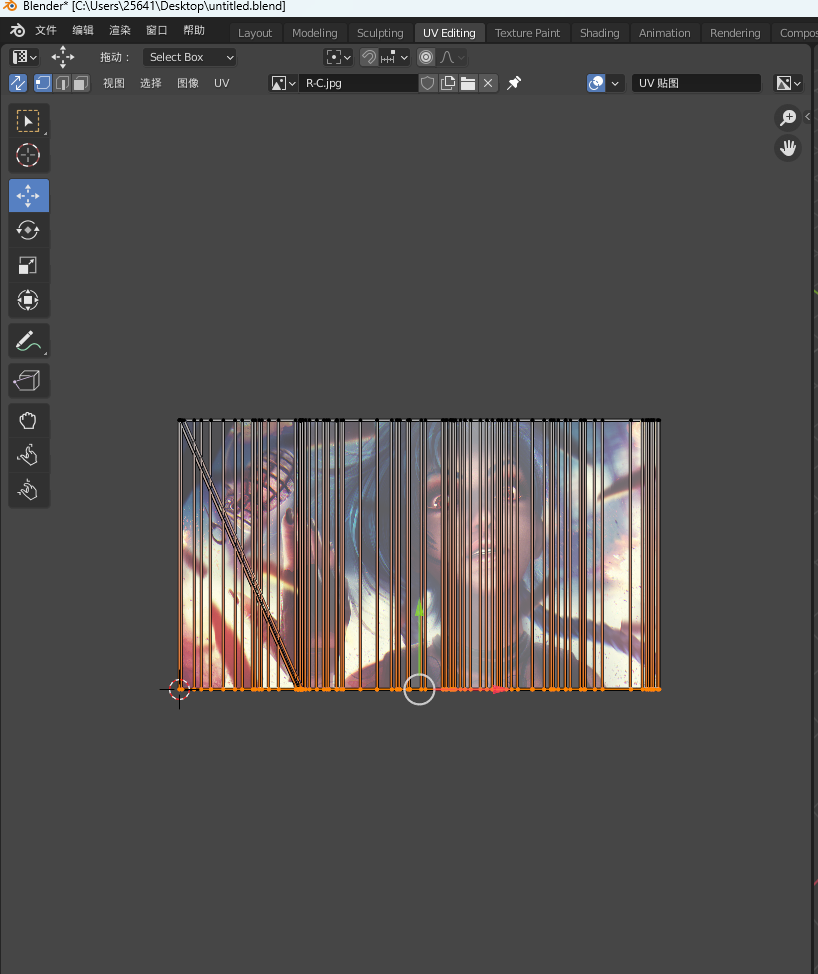Click the move gizmo icon in header
This screenshot has width=818, height=974.
click(x=63, y=57)
